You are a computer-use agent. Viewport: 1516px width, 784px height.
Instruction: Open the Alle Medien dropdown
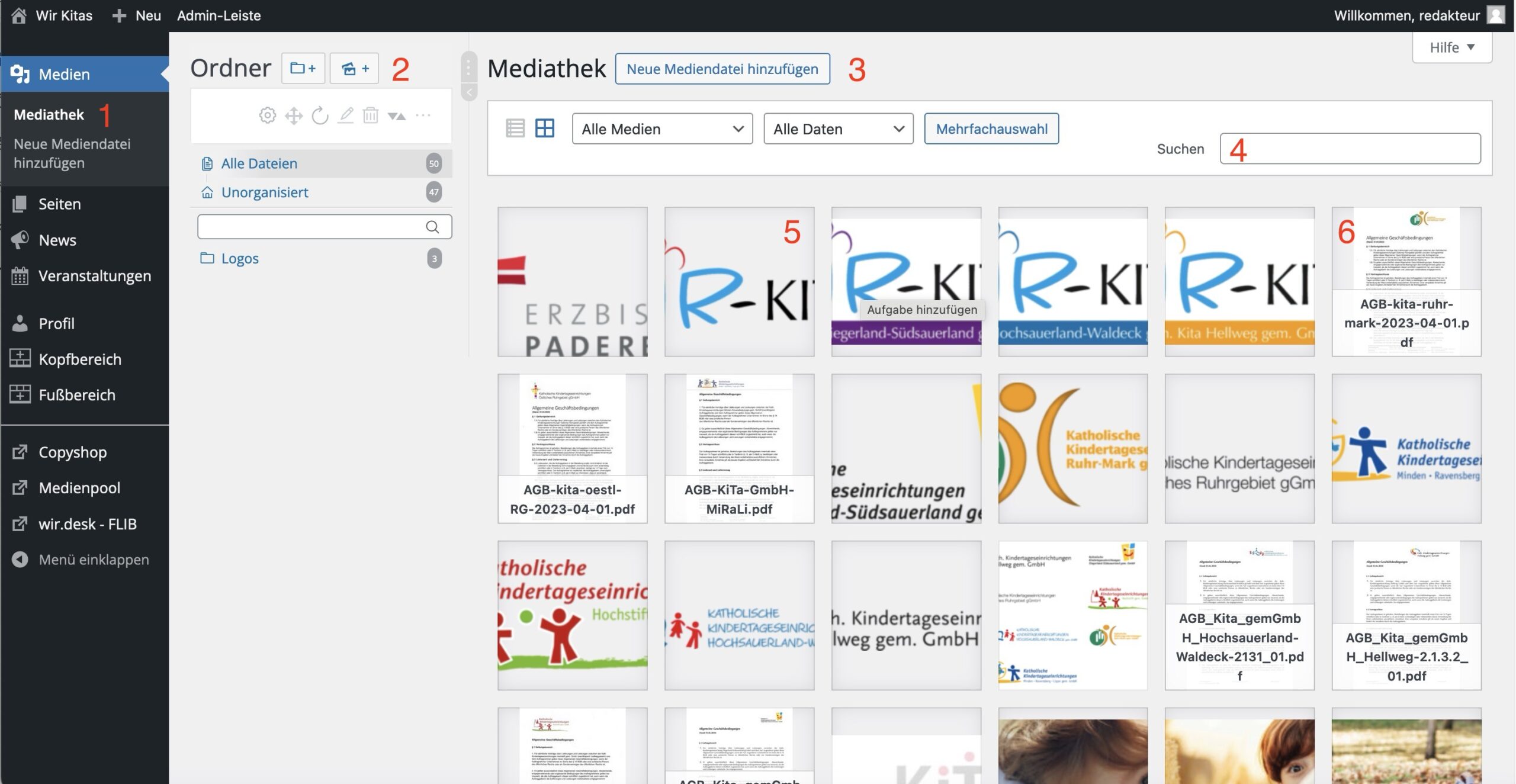point(661,129)
